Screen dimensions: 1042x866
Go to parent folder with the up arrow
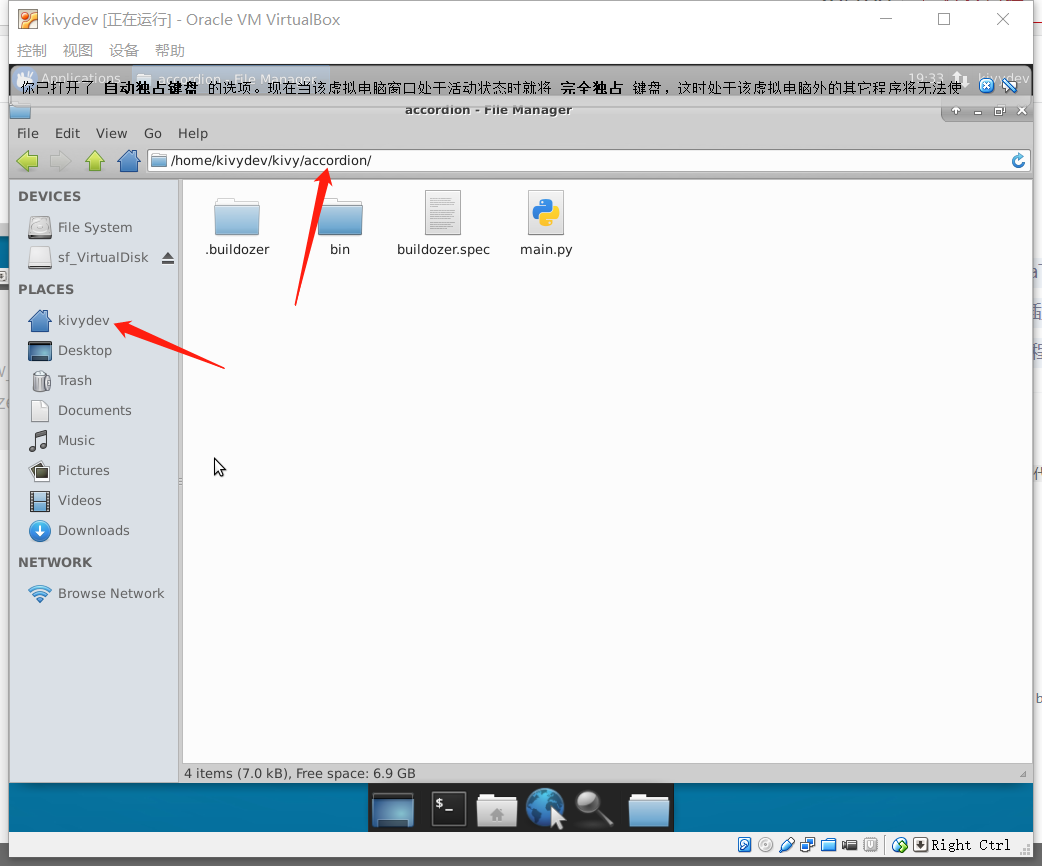point(95,160)
